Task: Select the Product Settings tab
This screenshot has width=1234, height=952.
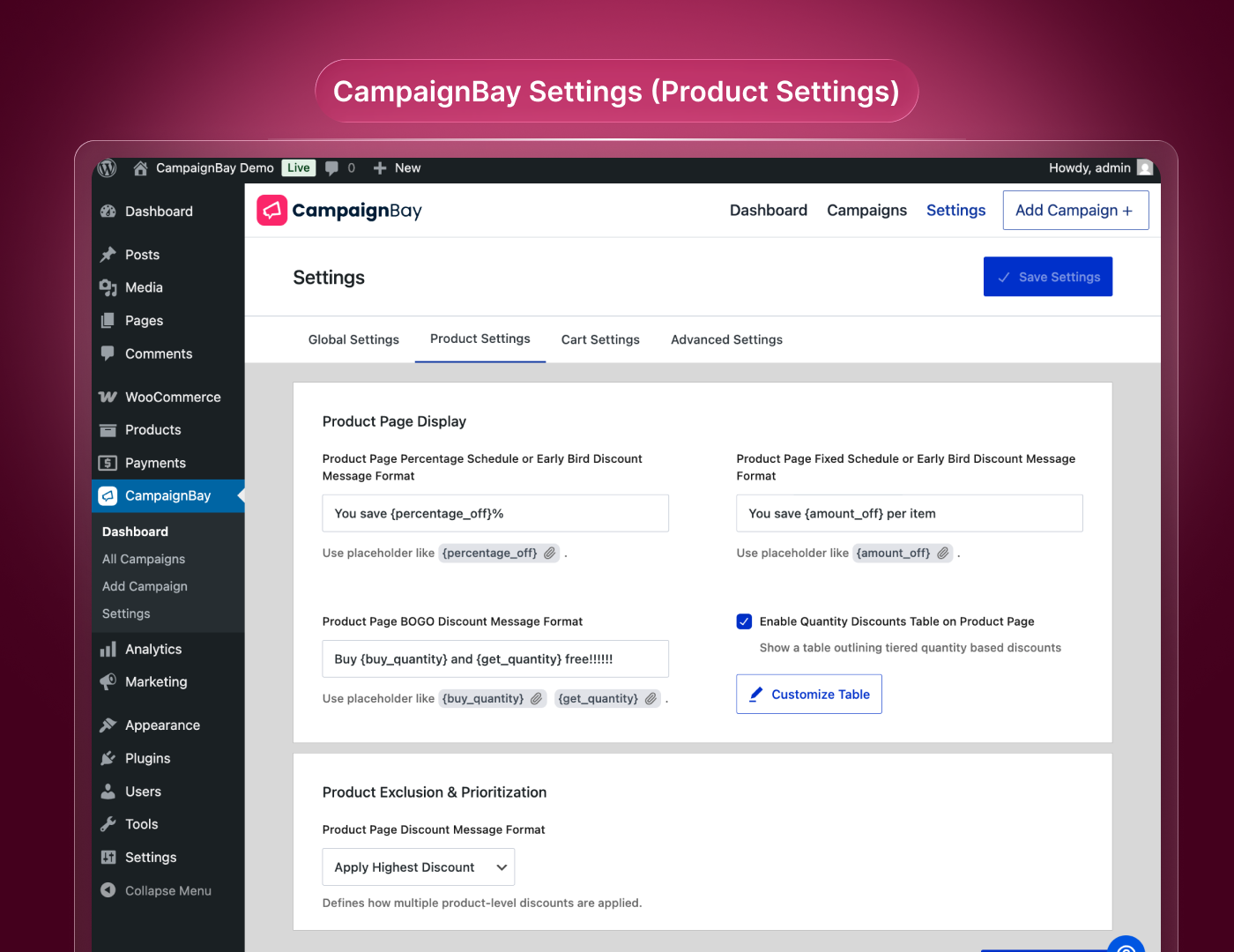Action: point(480,339)
